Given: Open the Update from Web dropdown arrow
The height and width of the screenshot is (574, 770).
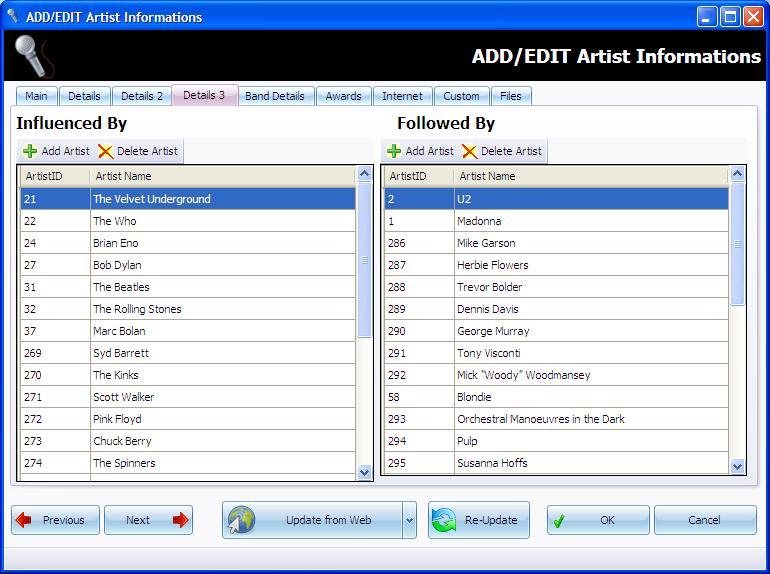Looking at the screenshot, I should [x=410, y=520].
